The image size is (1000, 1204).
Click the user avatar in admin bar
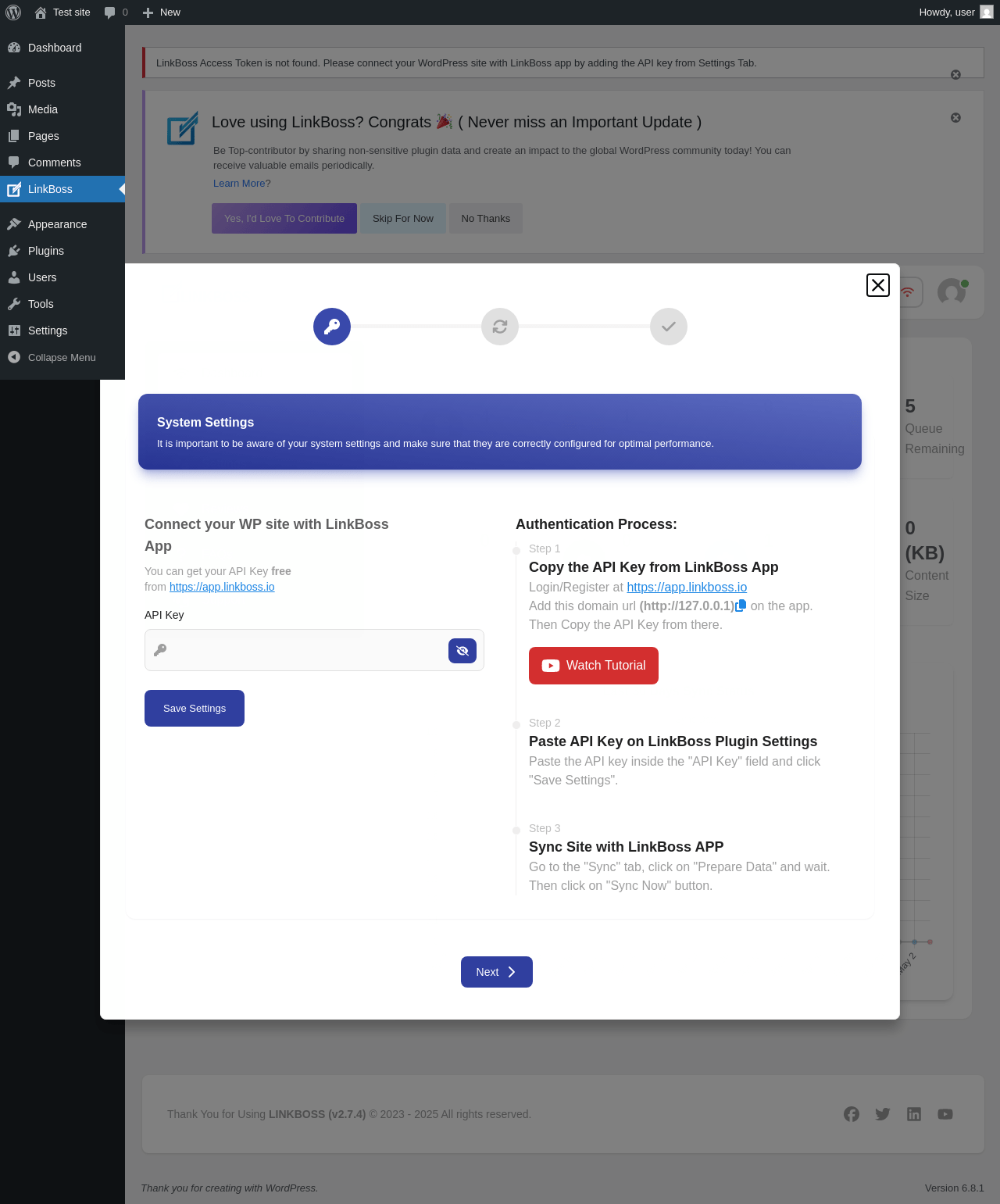point(987,13)
